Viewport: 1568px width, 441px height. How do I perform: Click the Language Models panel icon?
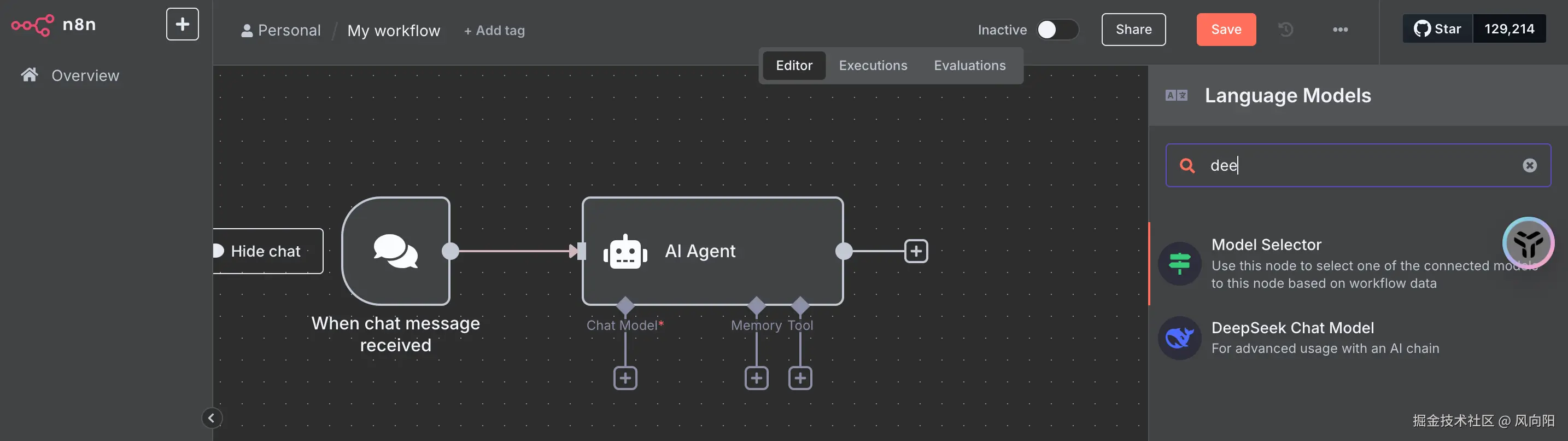(1177, 95)
